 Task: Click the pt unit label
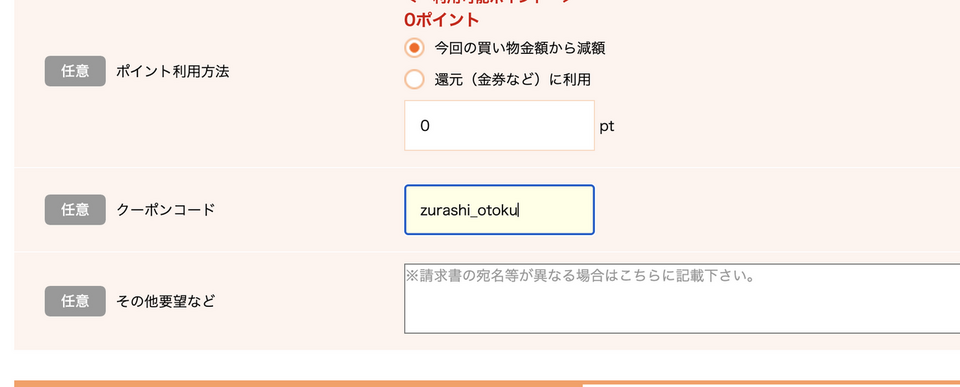point(607,126)
